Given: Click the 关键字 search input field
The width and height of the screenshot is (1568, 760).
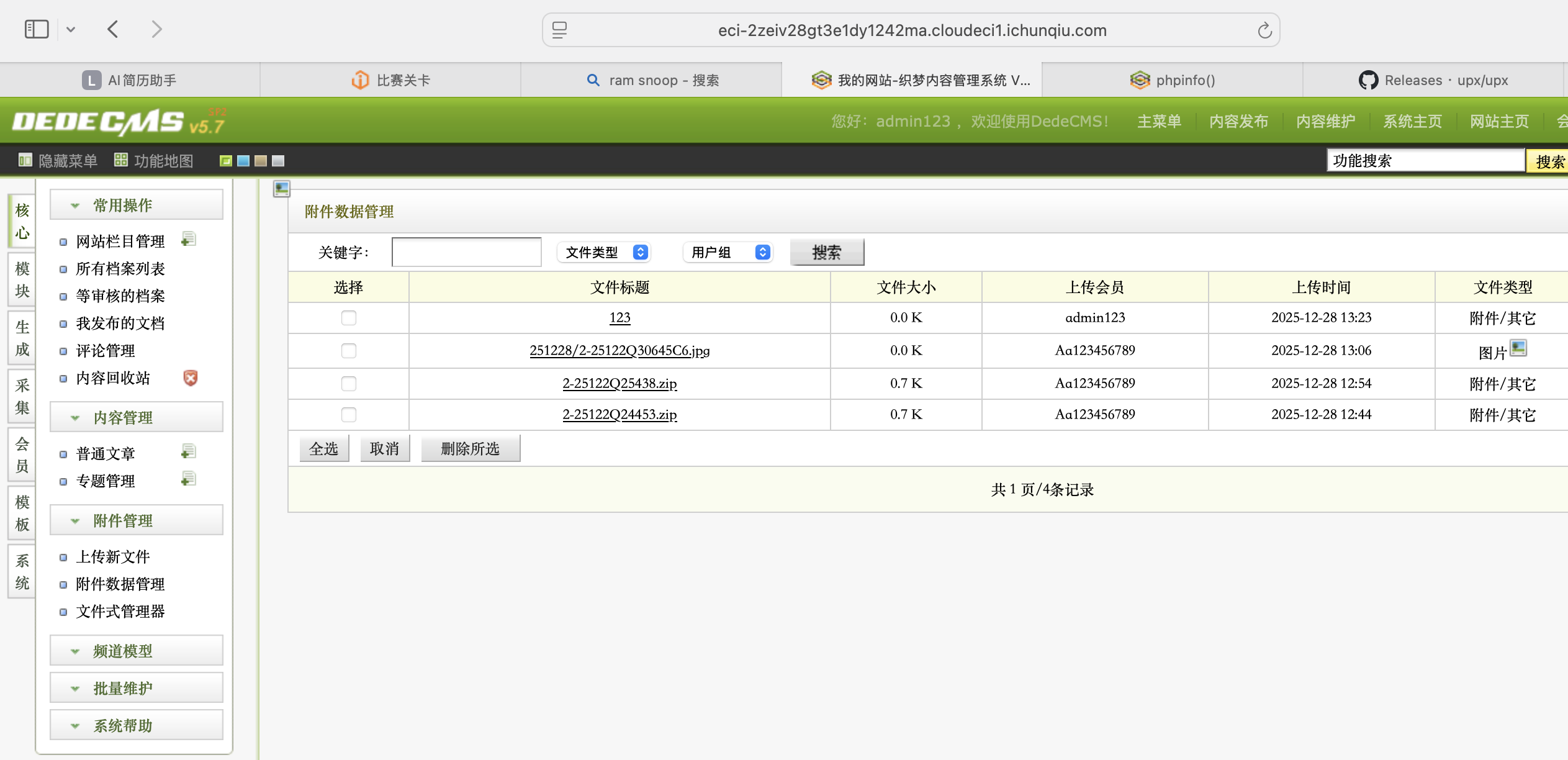Looking at the screenshot, I should pos(467,252).
